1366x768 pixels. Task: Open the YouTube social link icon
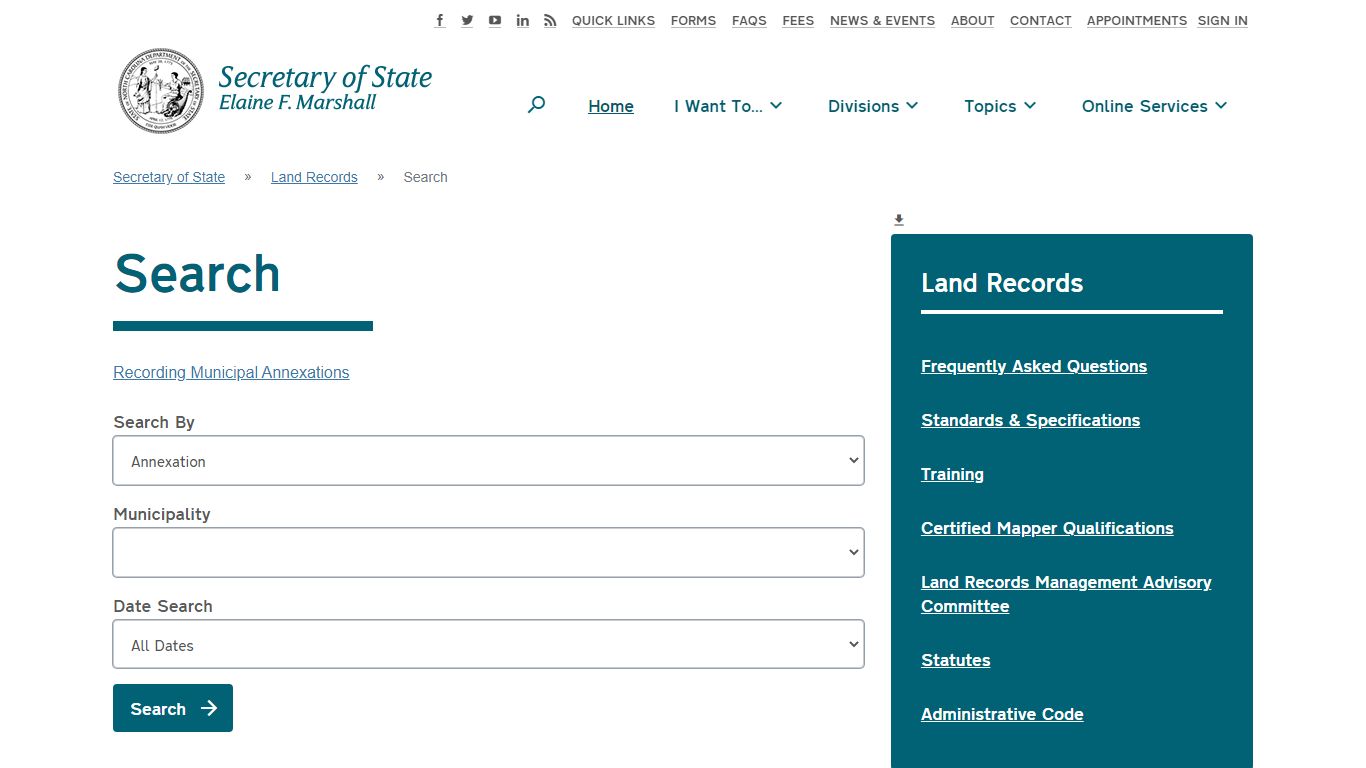click(x=495, y=20)
